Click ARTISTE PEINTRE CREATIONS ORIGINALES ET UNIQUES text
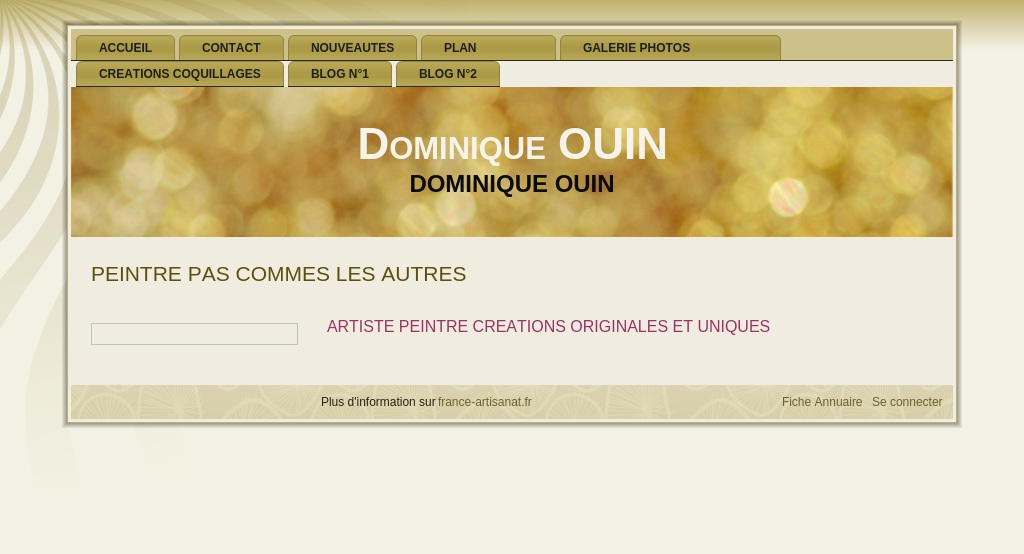 [548, 326]
